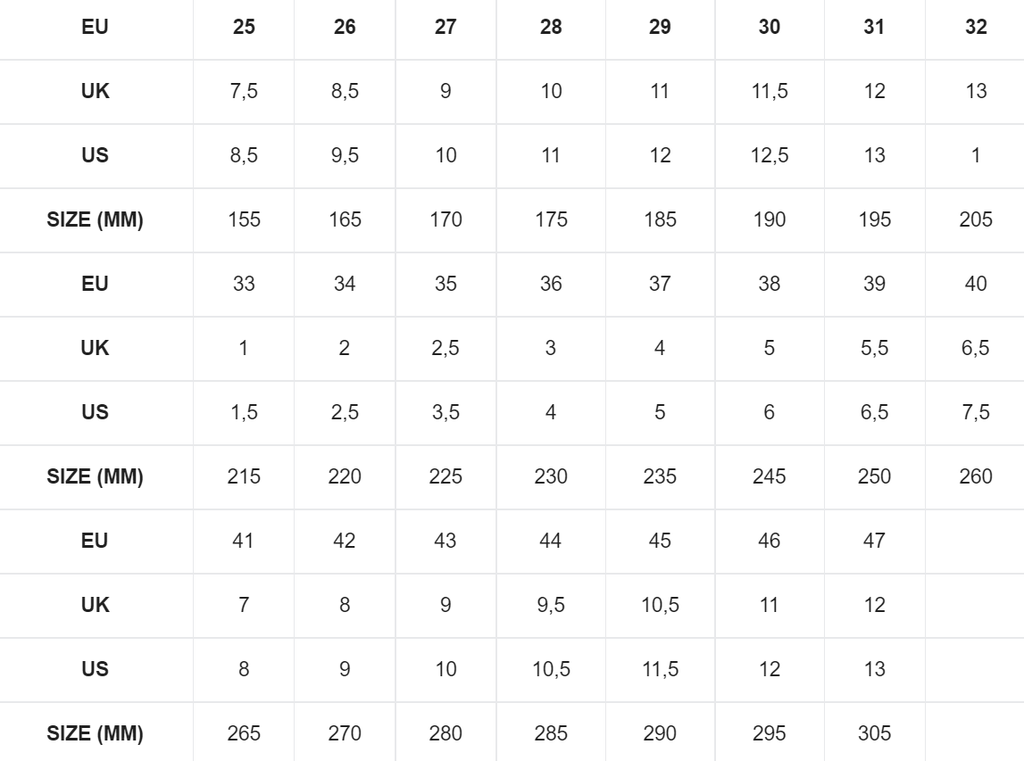This screenshot has width=1024, height=761.
Task: Click the EU size 25 header cell
Action: (244, 27)
